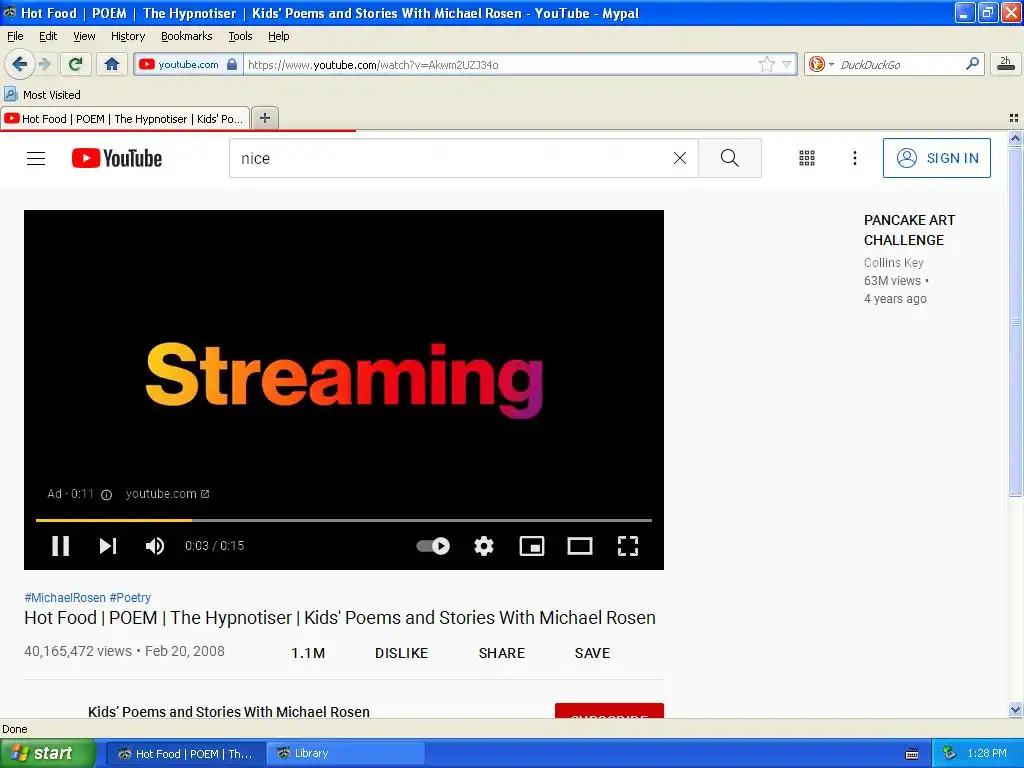Image resolution: width=1024 pixels, height=768 pixels.
Task: Clear the YouTube search text with X
Action: pyautogui.click(x=680, y=158)
